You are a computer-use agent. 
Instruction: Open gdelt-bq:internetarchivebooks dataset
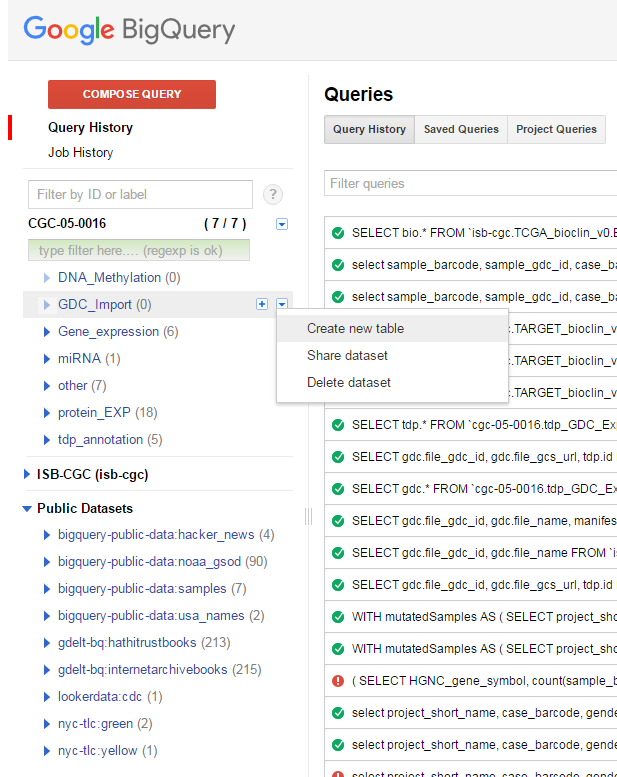tap(143, 669)
